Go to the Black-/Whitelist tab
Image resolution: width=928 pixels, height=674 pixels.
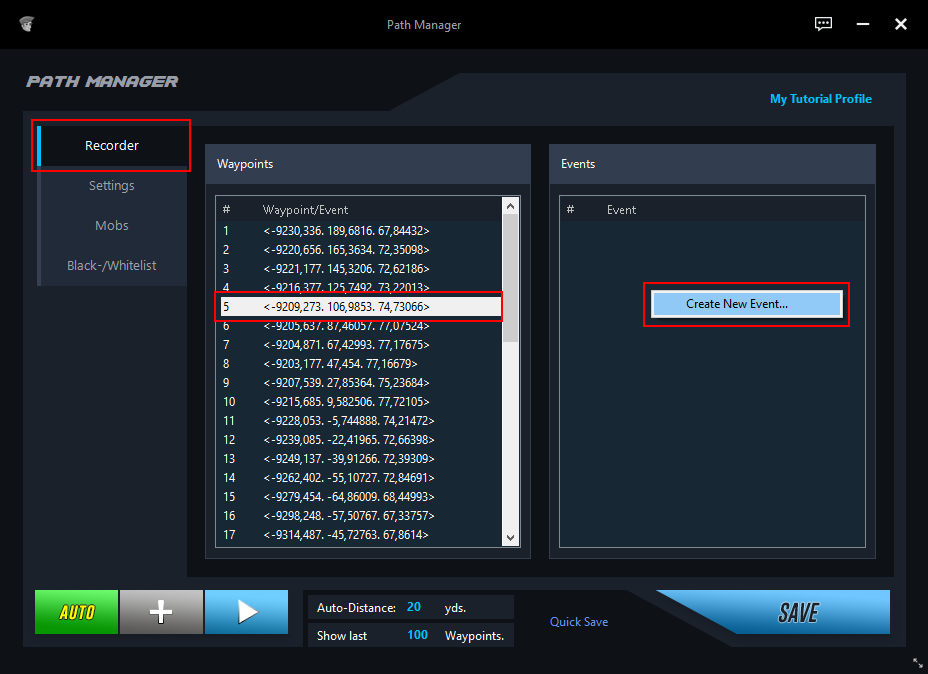[x=112, y=266]
